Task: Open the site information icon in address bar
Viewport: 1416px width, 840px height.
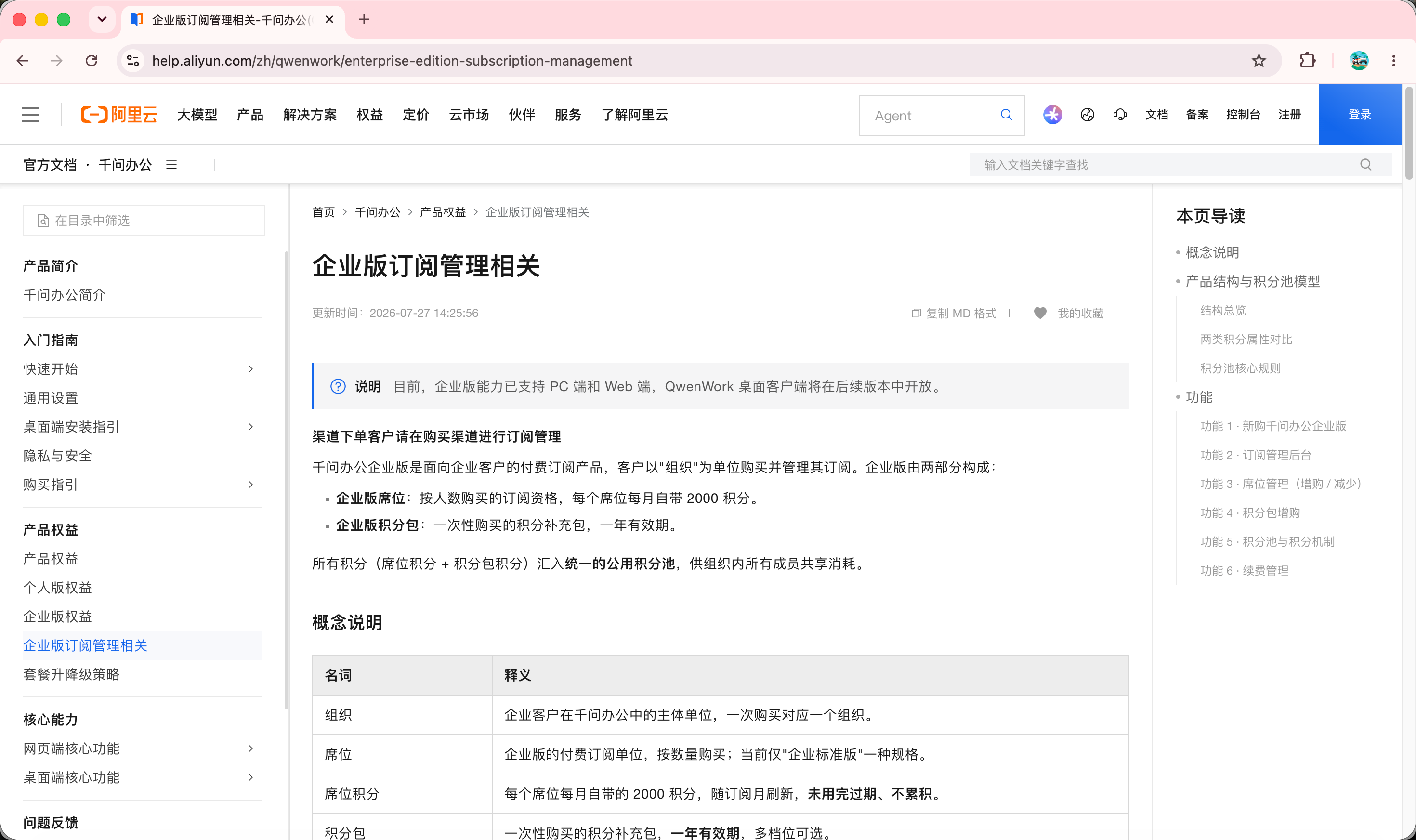Action: pyautogui.click(x=133, y=61)
